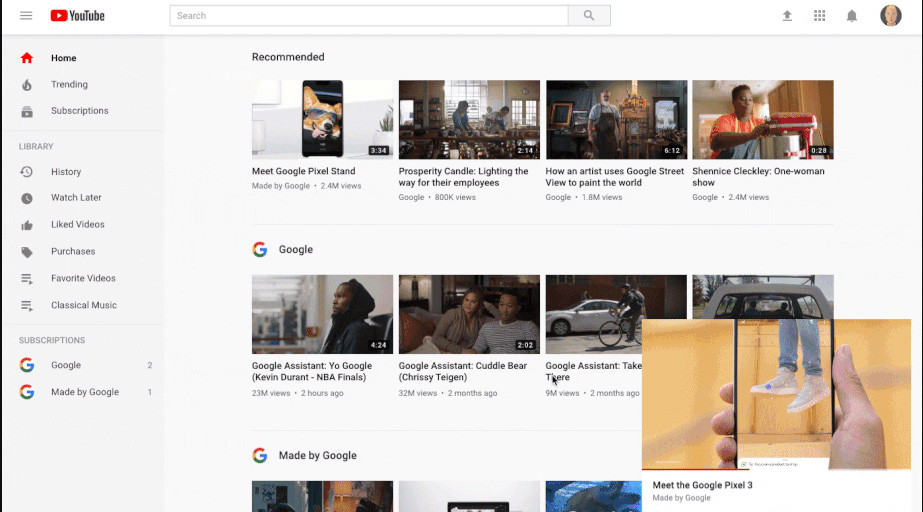This screenshot has width=923, height=512.
Task: Click Yo Google Kevin Durant title
Action: click(311, 371)
